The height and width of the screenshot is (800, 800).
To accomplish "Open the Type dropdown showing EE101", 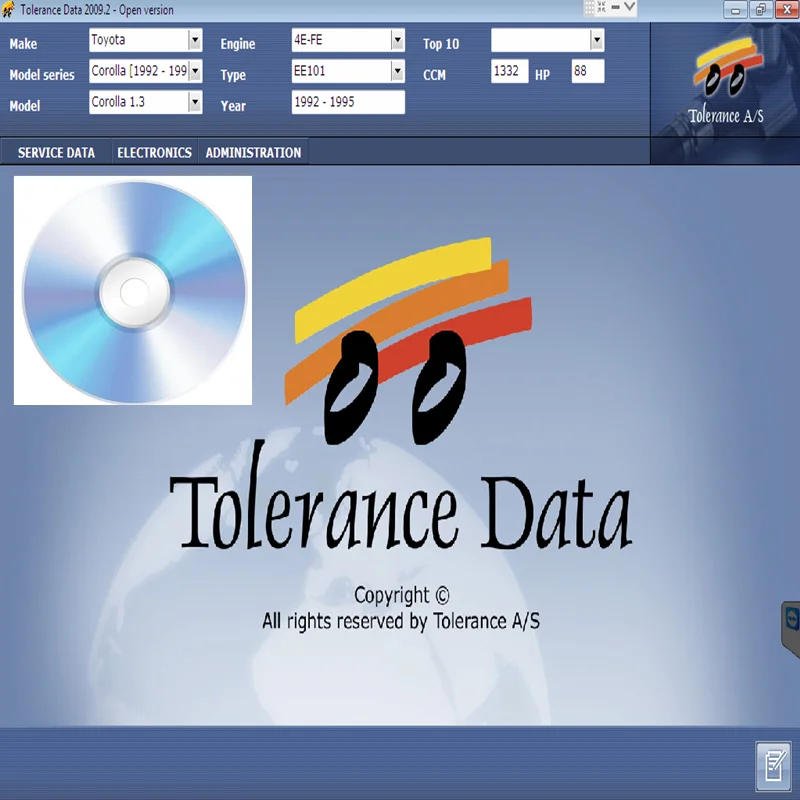I will tap(348, 71).
